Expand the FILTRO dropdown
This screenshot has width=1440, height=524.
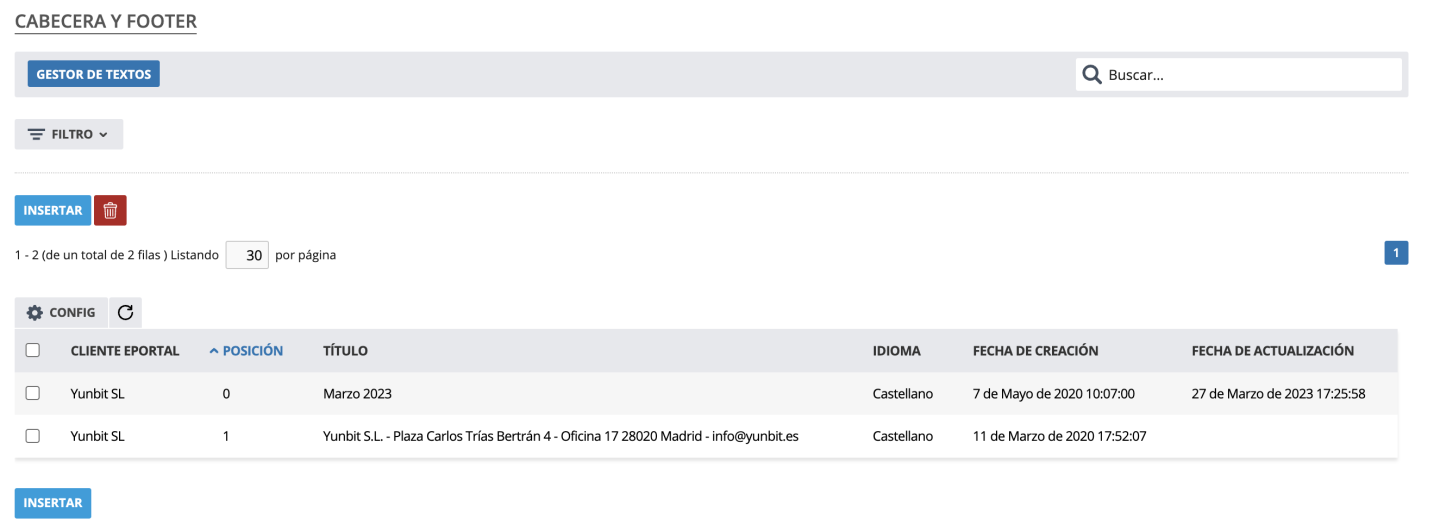[68, 135]
